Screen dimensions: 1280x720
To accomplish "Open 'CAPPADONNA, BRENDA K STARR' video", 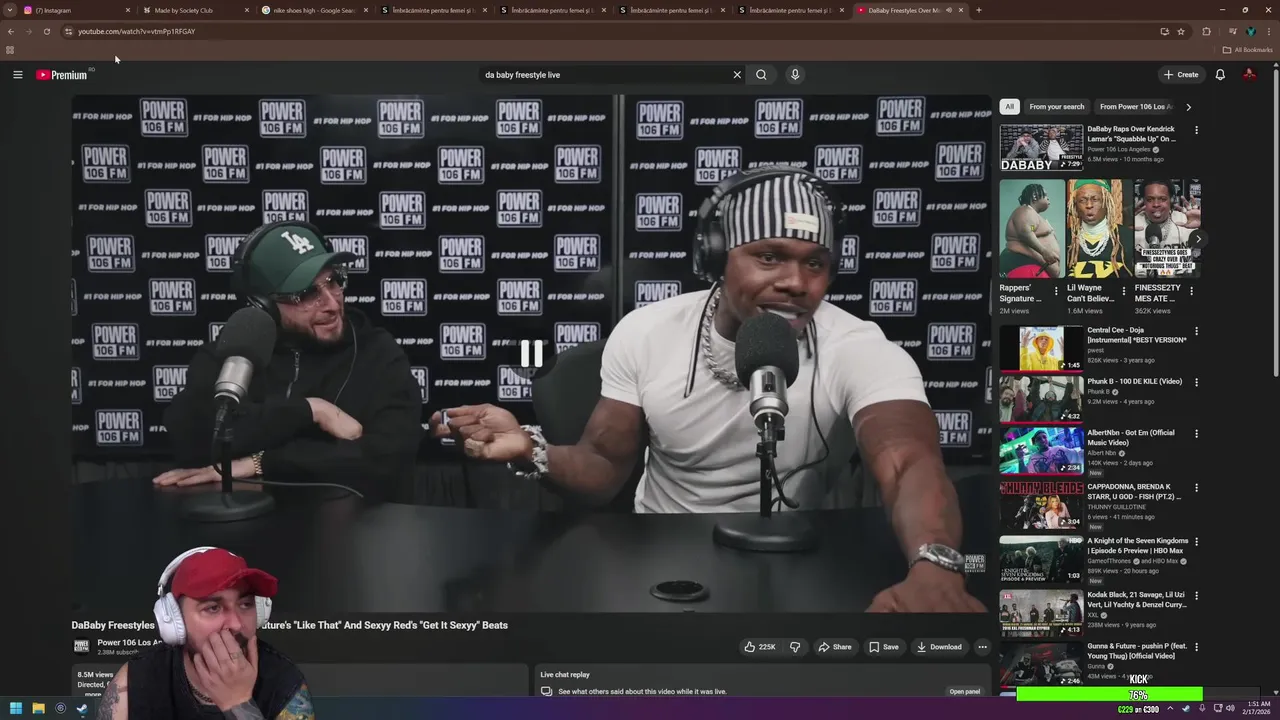I will click(x=1041, y=505).
